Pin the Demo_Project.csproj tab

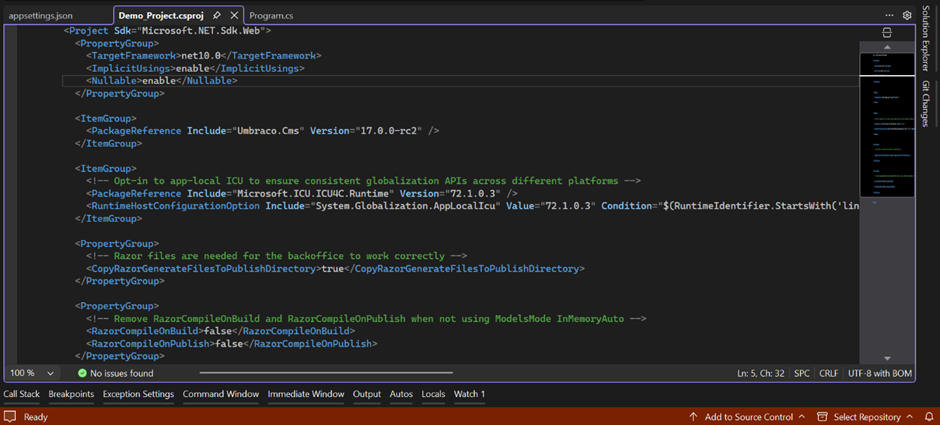217,16
